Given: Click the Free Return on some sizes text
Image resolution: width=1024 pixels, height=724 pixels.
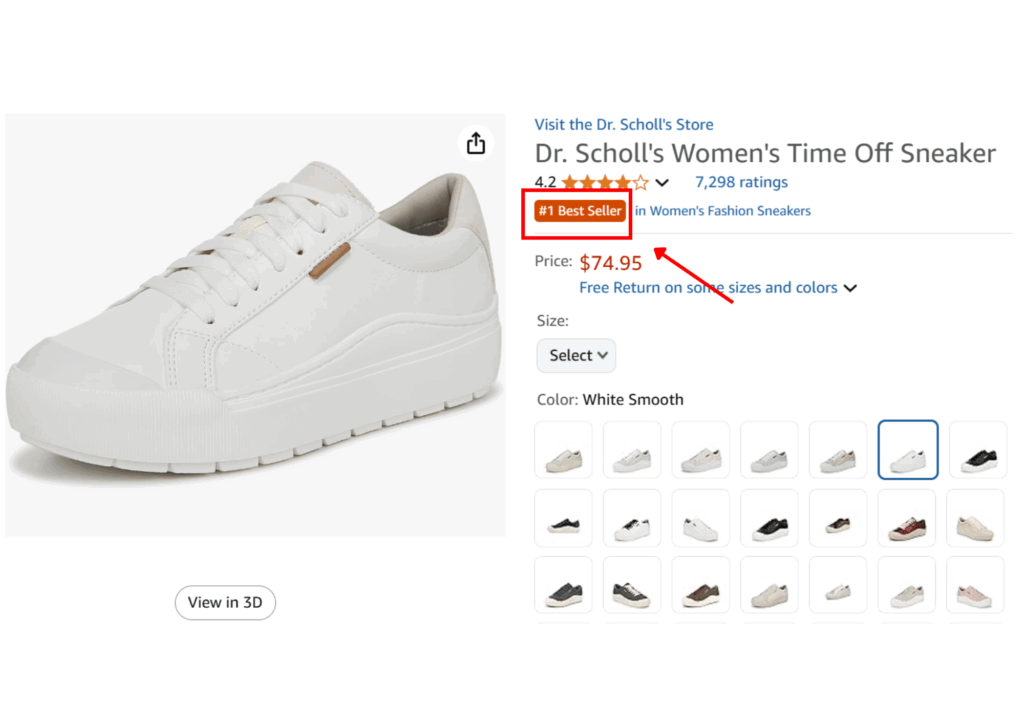Looking at the screenshot, I should pos(708,288).
